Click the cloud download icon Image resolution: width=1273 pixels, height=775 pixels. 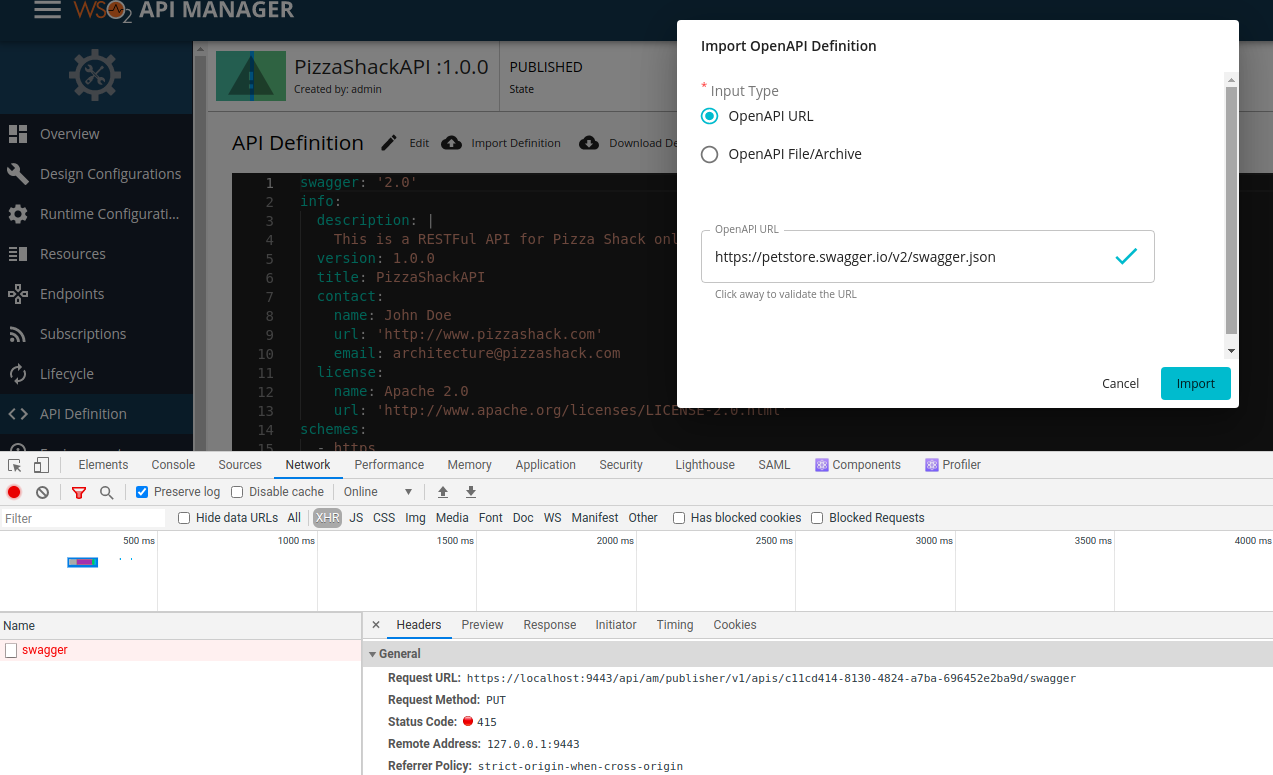click(589, 143)
